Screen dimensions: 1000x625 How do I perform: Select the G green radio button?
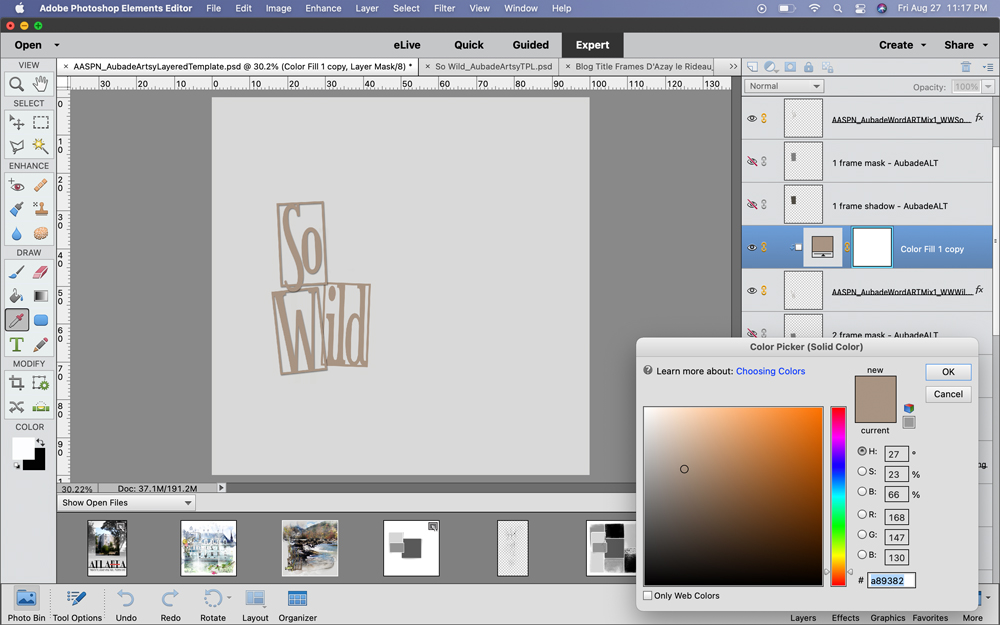coord(862,534)
